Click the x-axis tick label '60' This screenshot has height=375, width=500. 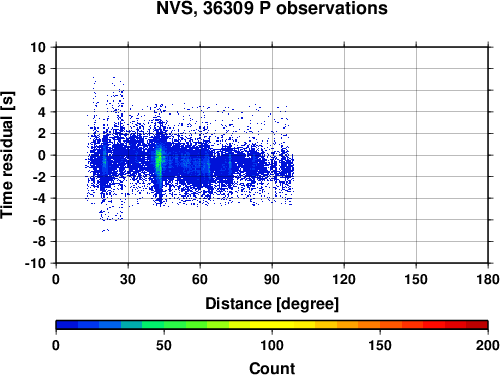pos(200,279)
